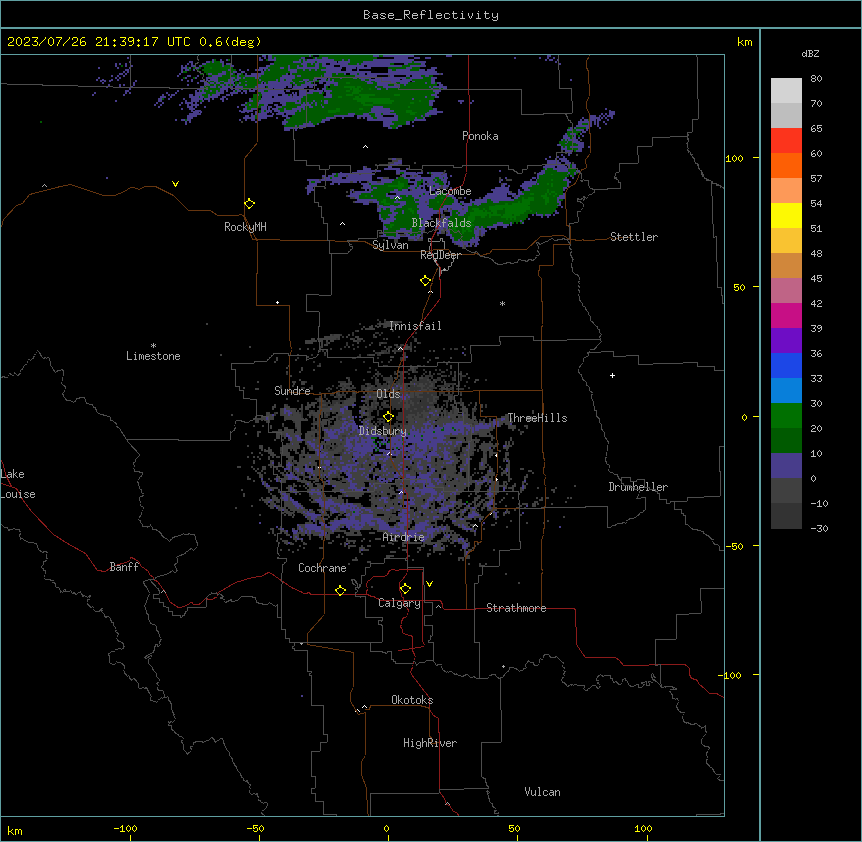This screenshot has height=842, width=862.
Task: Select the light blue 30-33 dBZ legend swatch
Action: tap(786, 391)
